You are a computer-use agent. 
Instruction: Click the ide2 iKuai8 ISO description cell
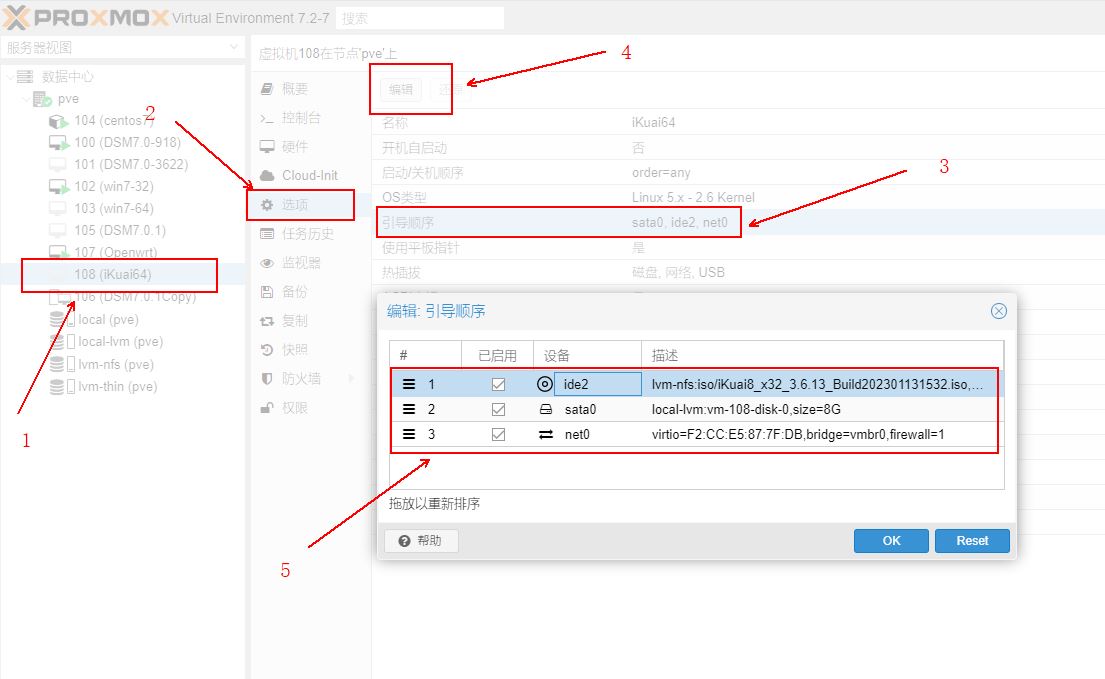point(818,384)
